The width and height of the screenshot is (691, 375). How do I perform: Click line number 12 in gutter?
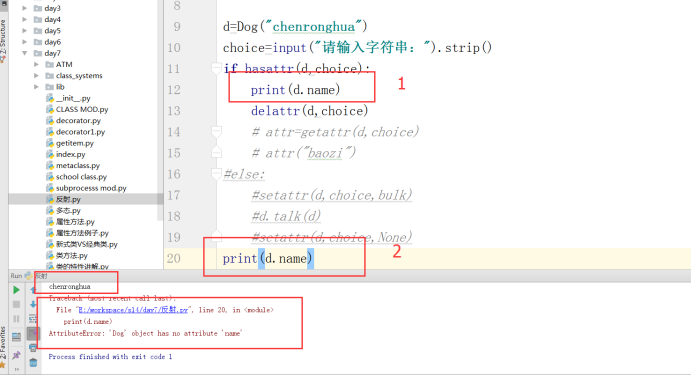174,90
